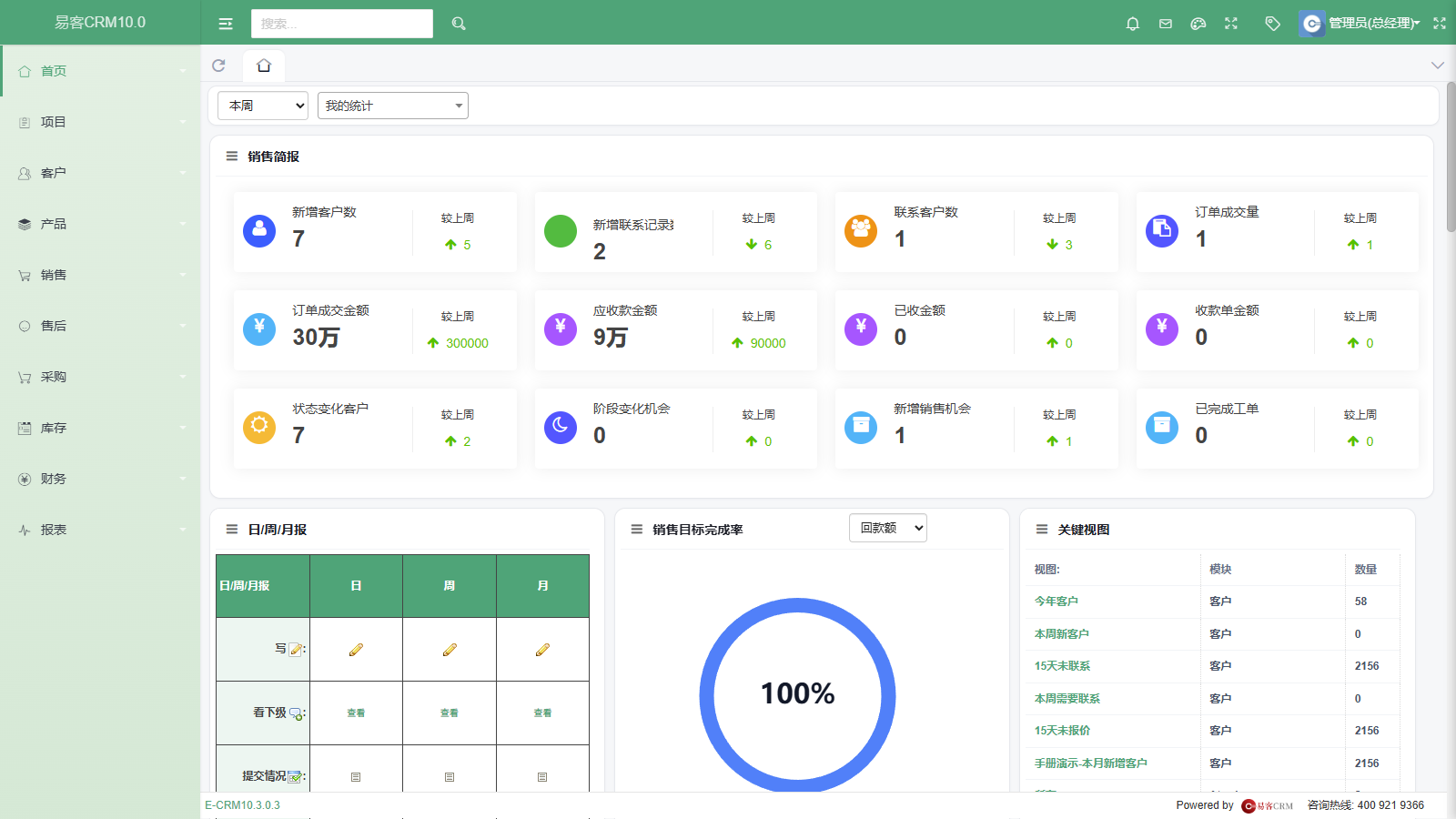Viewport: 1456px width, 819px height.
Task: View subordinates' weekly report 查看 link
Action: [450, 713]
